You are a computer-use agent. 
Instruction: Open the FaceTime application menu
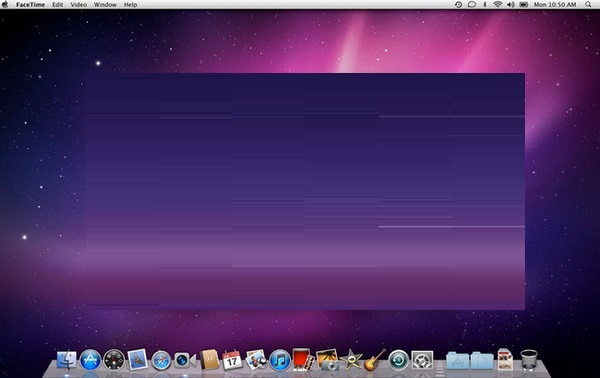click(30, 5)
